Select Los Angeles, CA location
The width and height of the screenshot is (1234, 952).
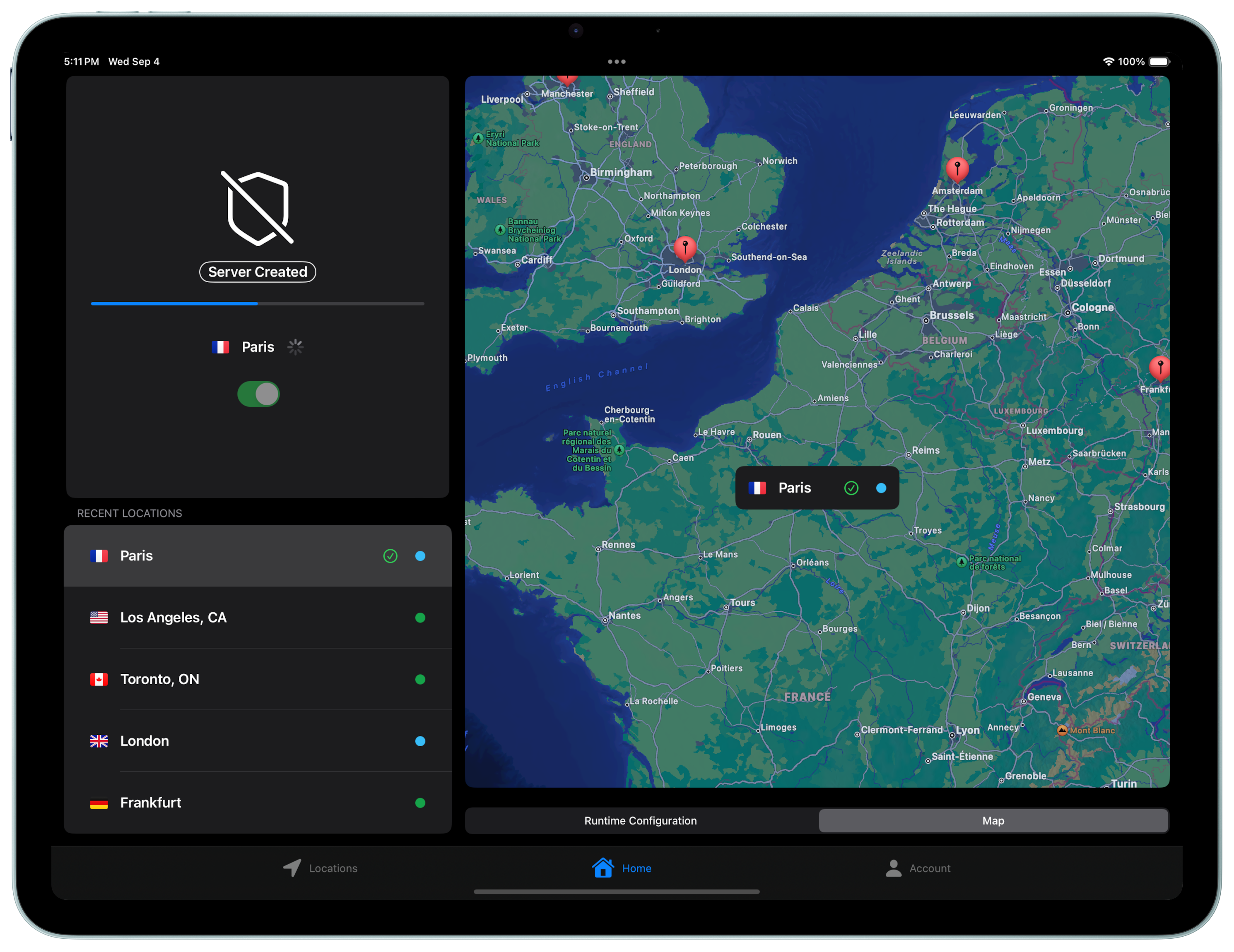[x=258, y=618]
